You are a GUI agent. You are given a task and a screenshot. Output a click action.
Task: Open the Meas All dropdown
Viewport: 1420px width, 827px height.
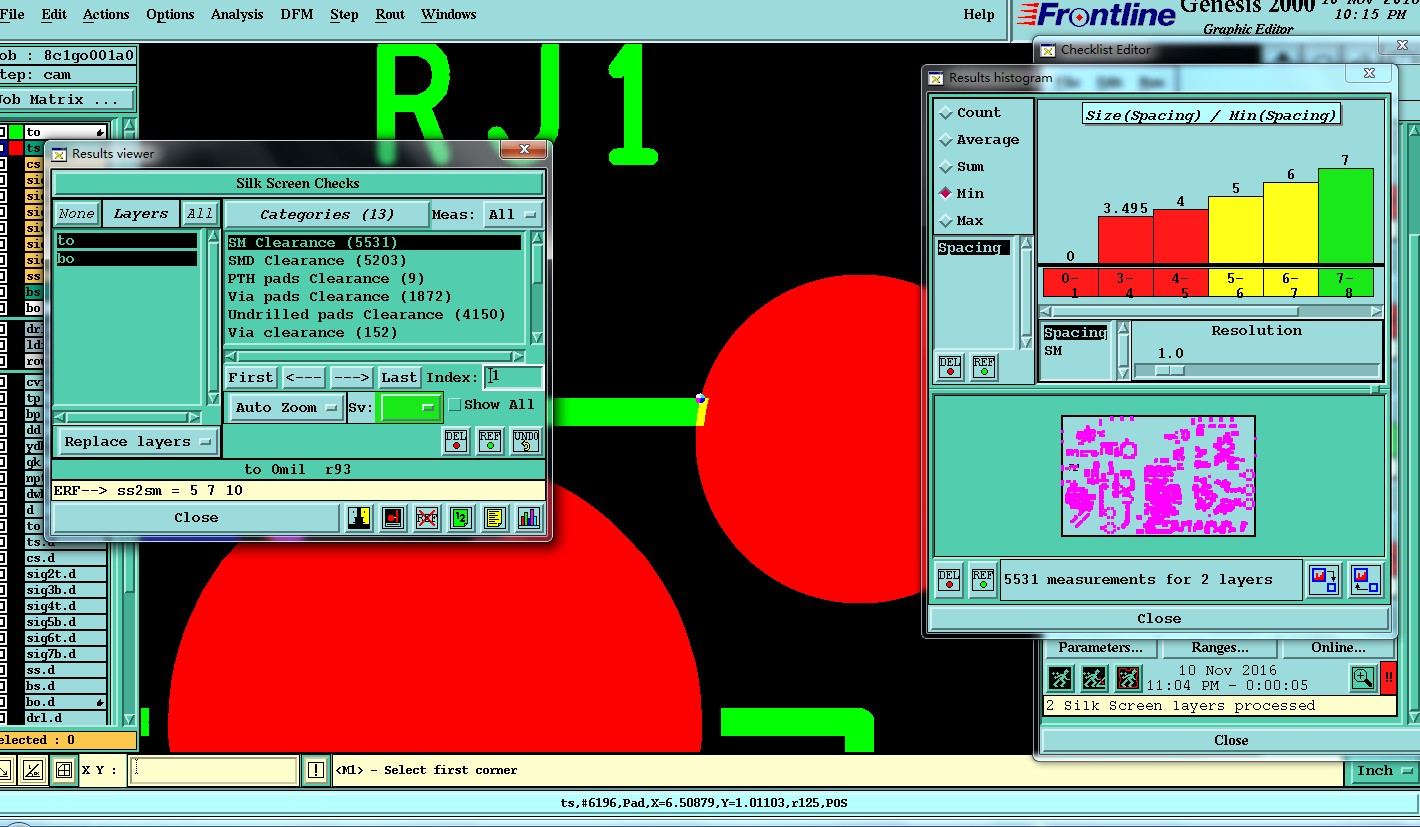tap(512, 214)
